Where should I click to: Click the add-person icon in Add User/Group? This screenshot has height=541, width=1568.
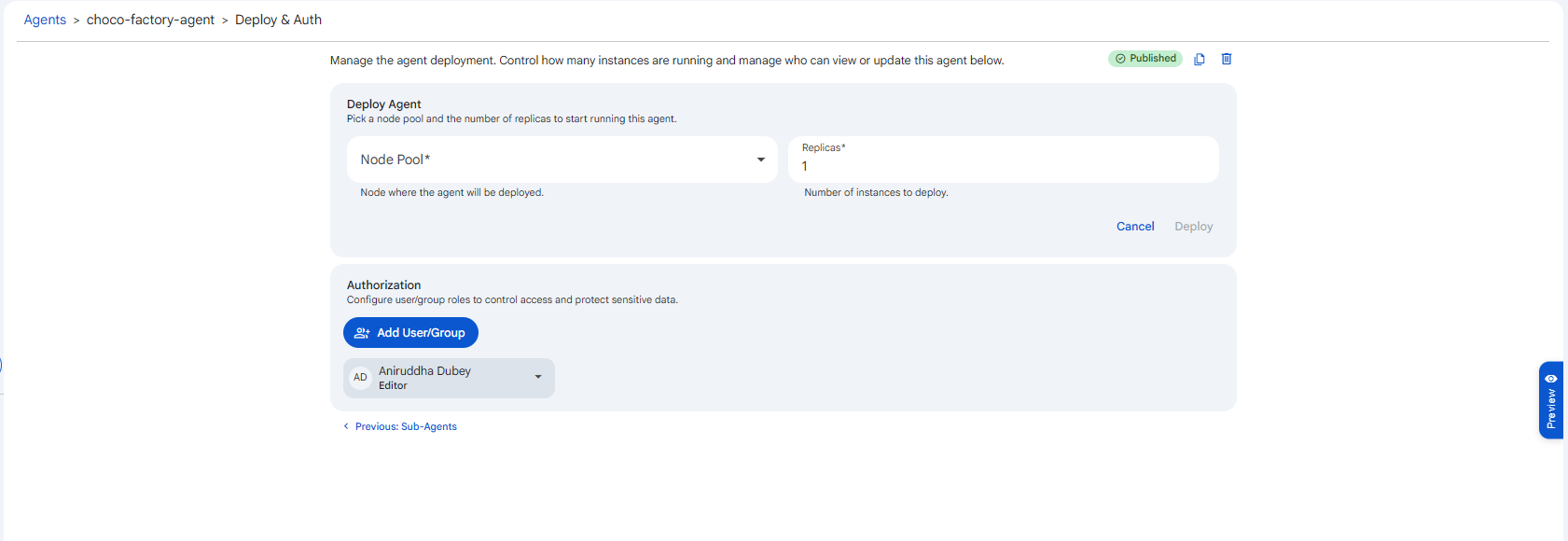362,333
